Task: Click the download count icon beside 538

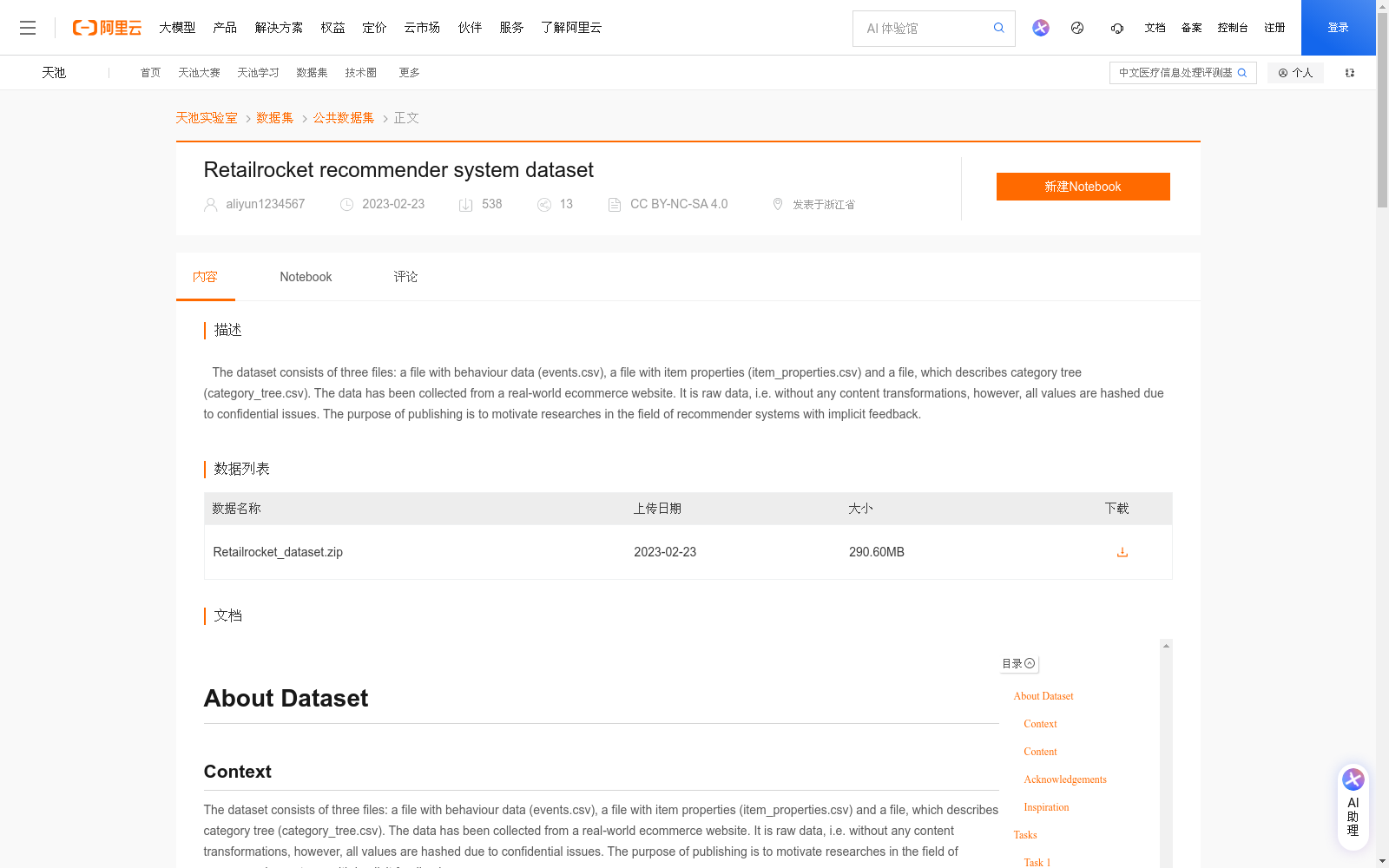Action: tap(466, 205)
